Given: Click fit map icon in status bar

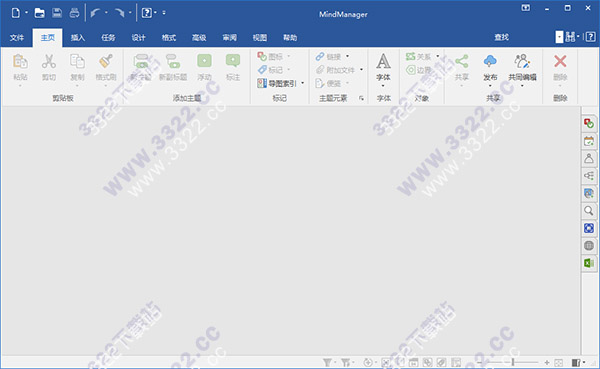Looking at the screenshot, I should [559, 362].
